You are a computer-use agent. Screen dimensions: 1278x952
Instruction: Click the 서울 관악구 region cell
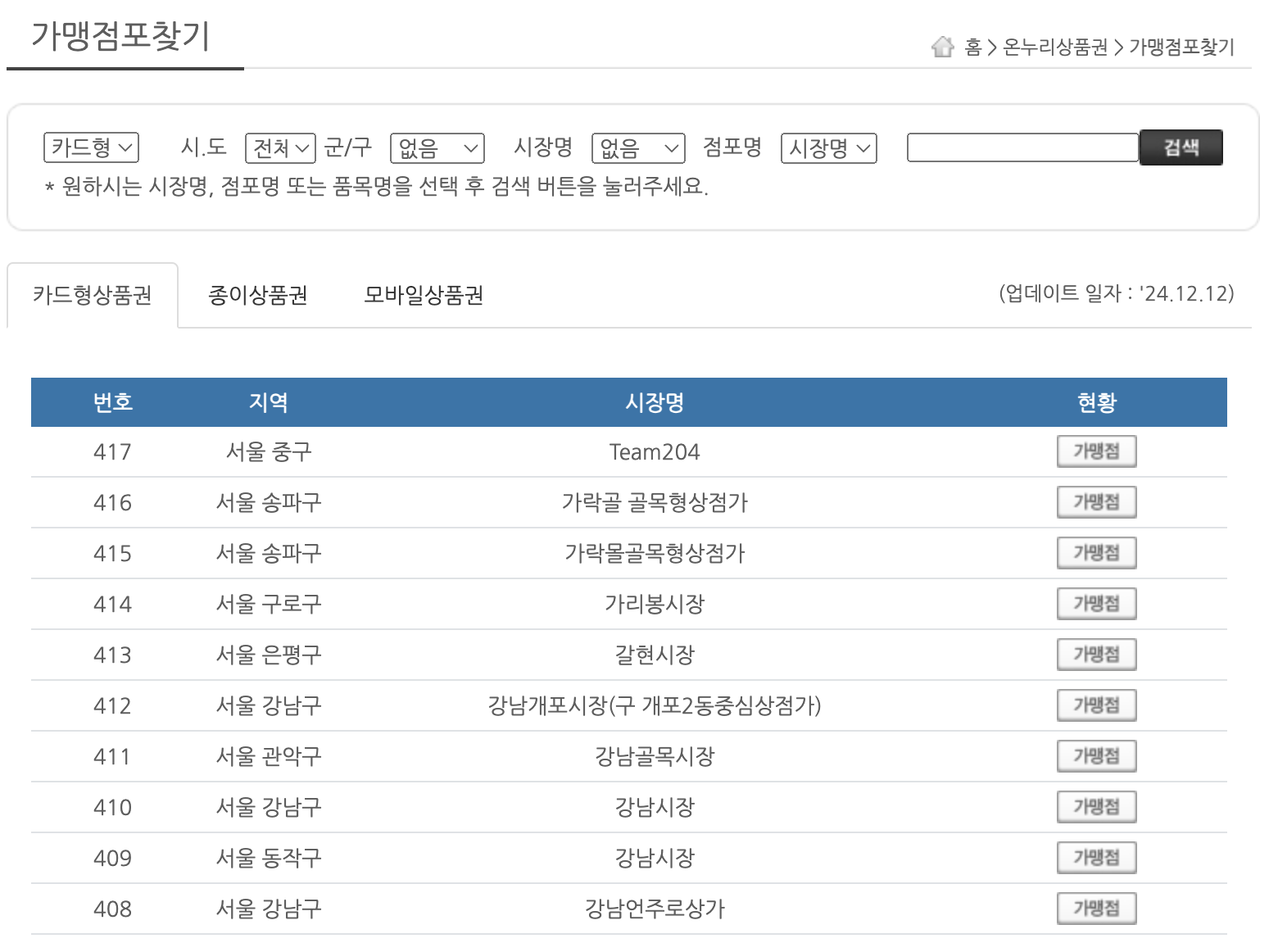coord(269,756)
